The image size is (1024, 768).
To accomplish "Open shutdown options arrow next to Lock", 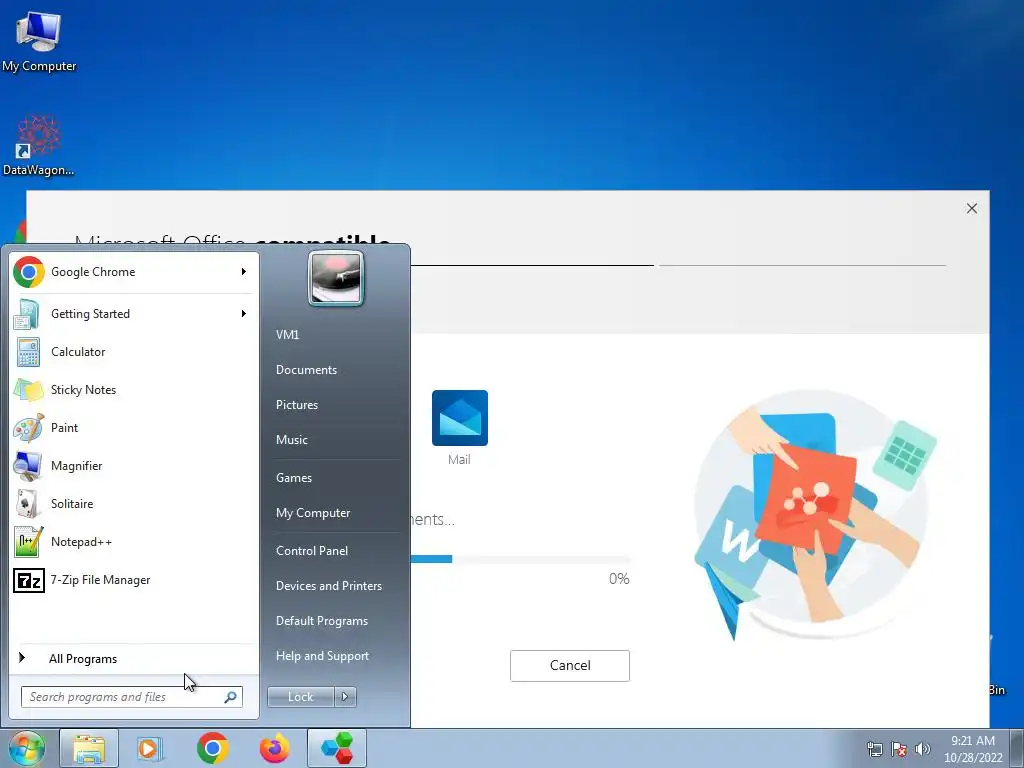I will click(x=345, y=697).
